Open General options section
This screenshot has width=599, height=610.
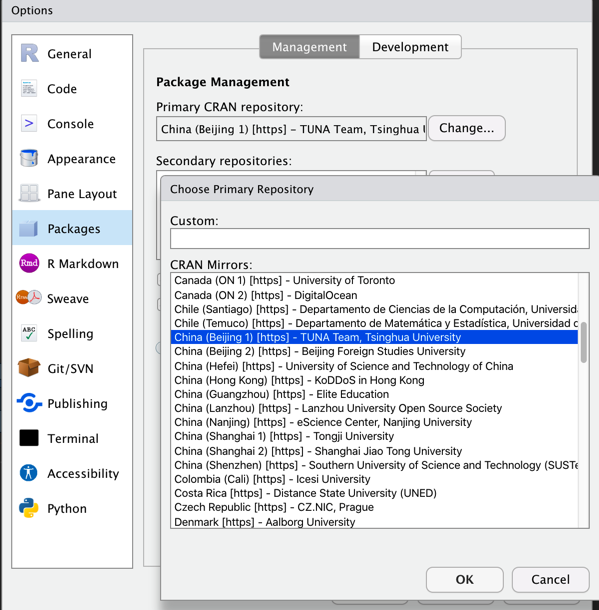[x=72, y=53]
